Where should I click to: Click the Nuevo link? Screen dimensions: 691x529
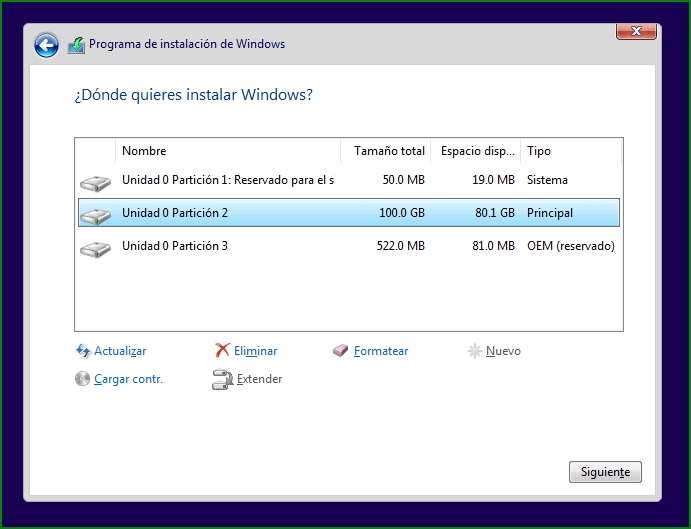tap(503, 351)
